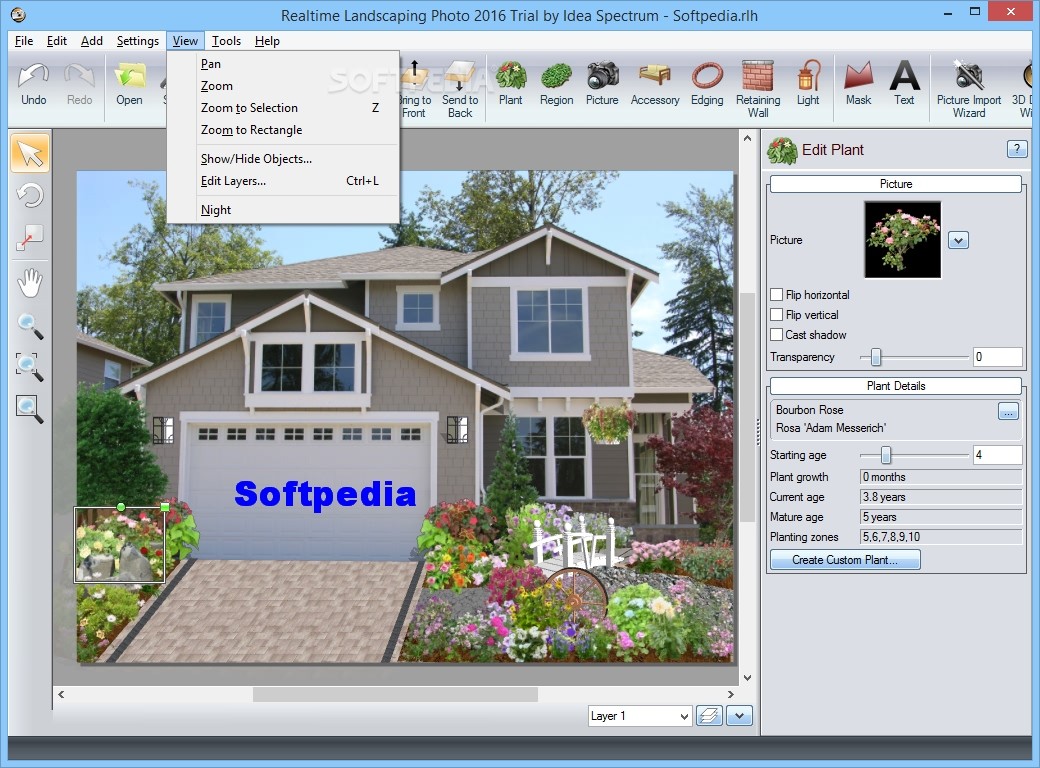Click the Redo toolbar icon
Viewport: 1040px width, 768px height.
point(79,85)
